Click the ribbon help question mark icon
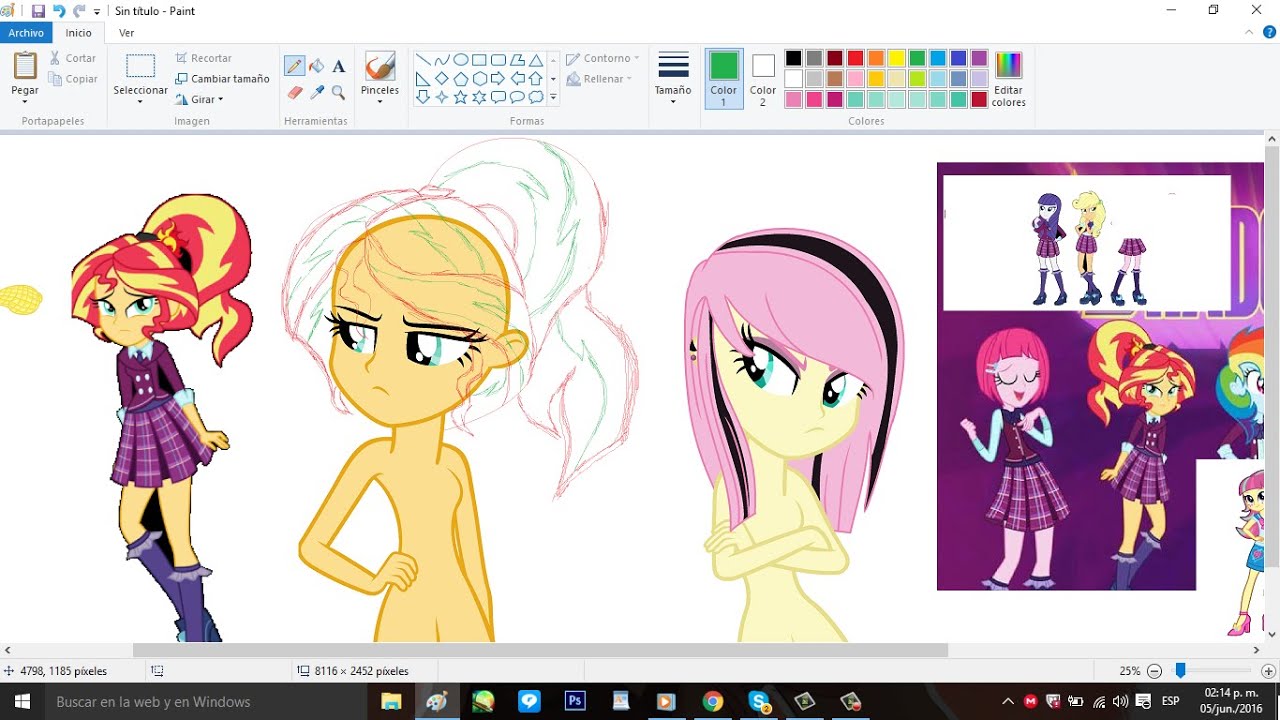Screen dimensions: 1280x720 1267,33
